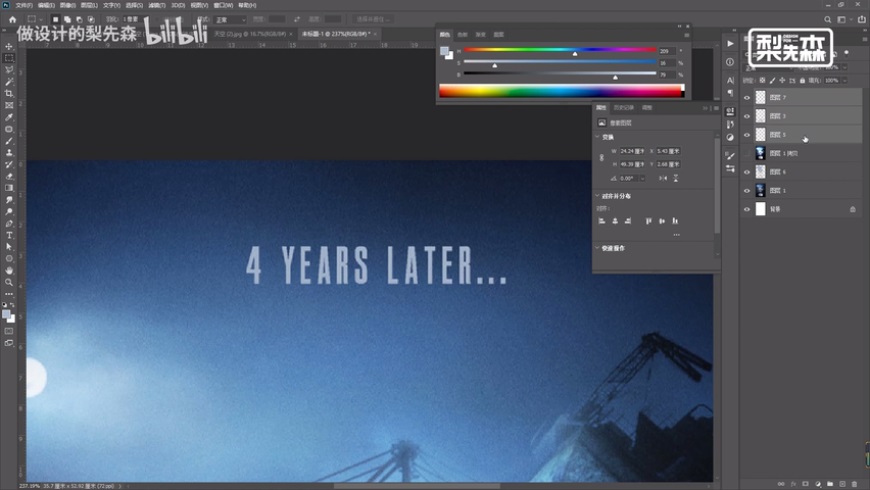
Task: Click Flip Vertical icon in Properties panel
Action: (676, 178)
